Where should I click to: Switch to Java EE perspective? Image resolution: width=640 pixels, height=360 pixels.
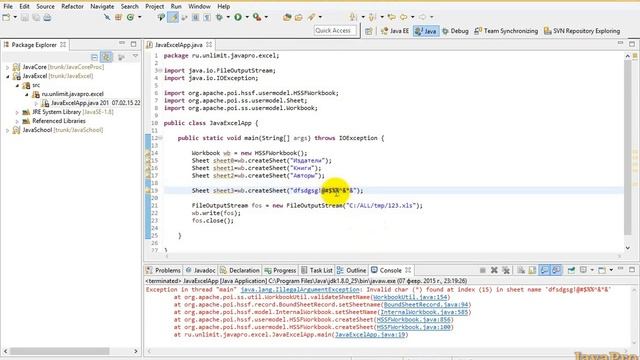tap(394, 31)
